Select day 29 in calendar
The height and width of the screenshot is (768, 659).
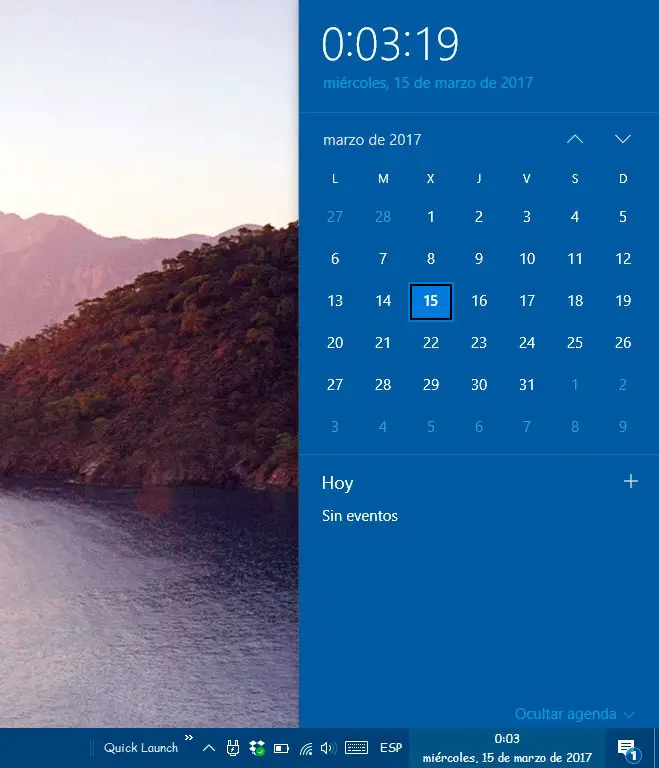pos(431,385)
